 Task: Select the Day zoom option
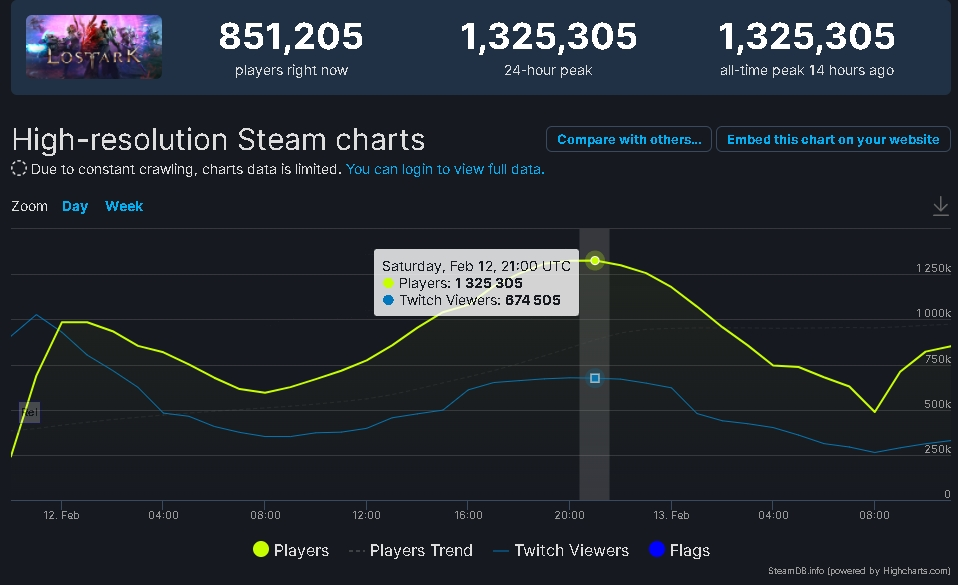point(74,206)
